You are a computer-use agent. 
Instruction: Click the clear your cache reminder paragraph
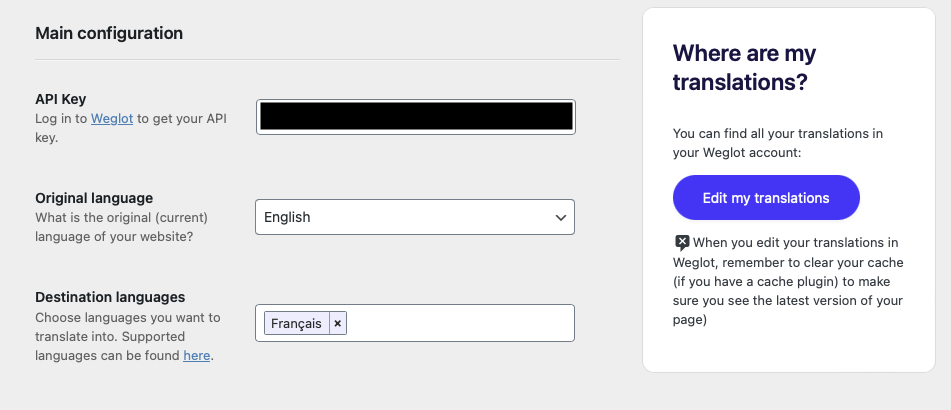tap(788, 281)
